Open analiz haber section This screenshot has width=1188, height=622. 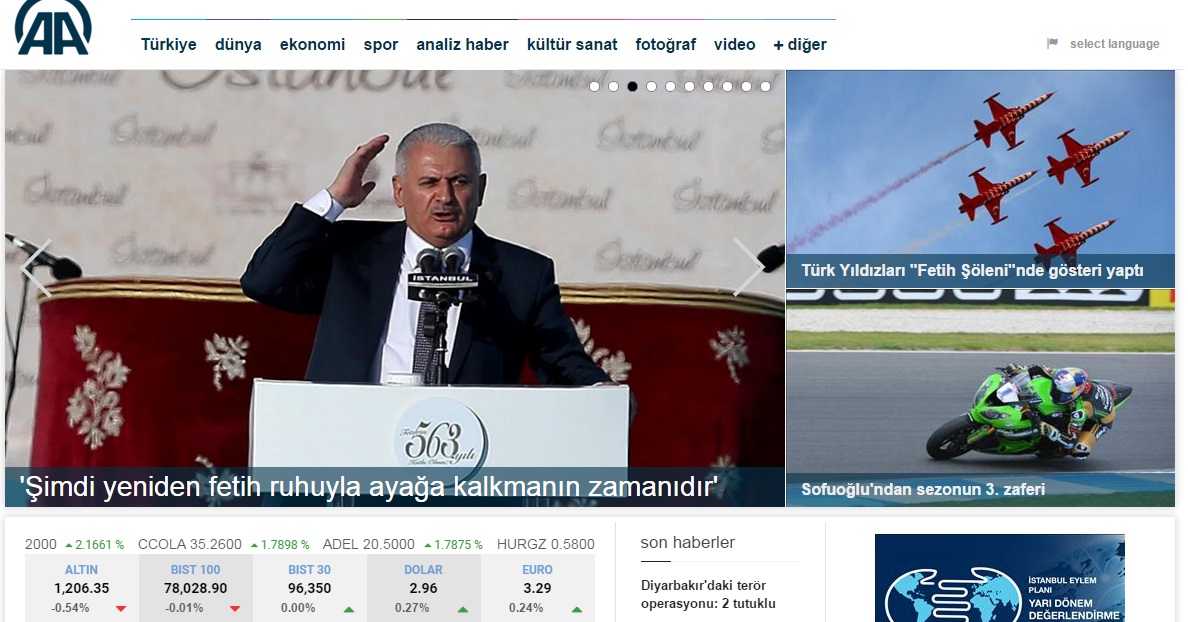462,45
